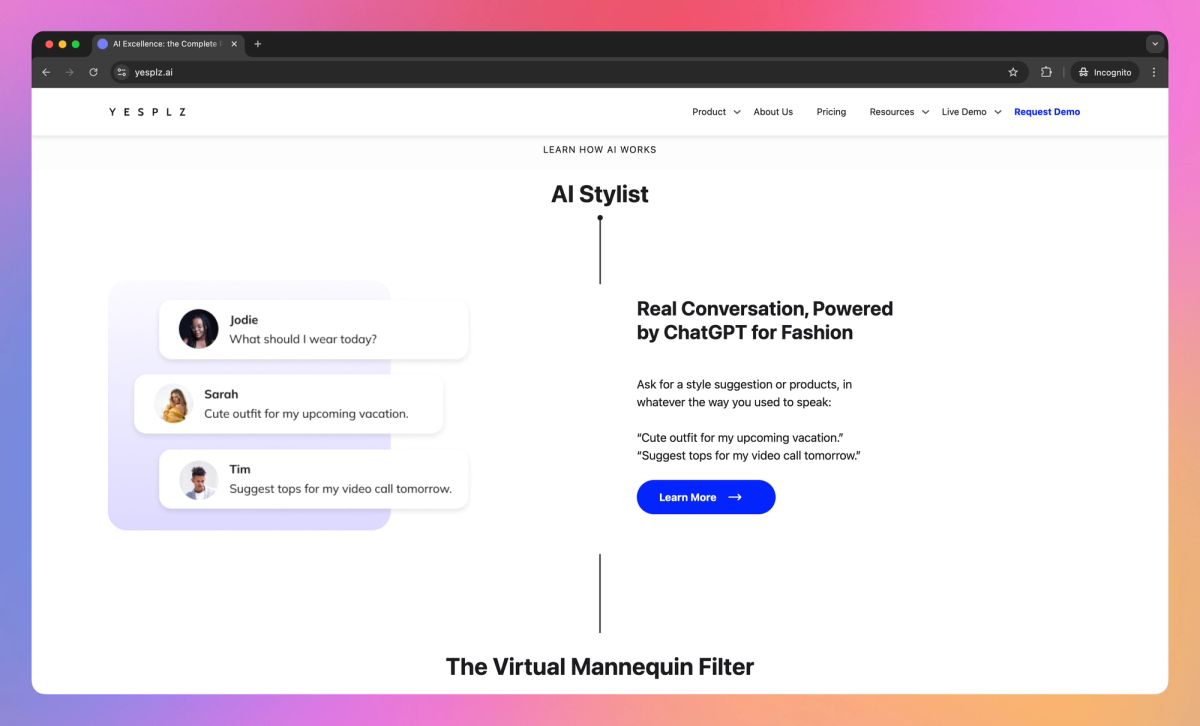Click the AI Stylist heading
The height and width of the screenshot is (726, 1200).
pos(600,194)
